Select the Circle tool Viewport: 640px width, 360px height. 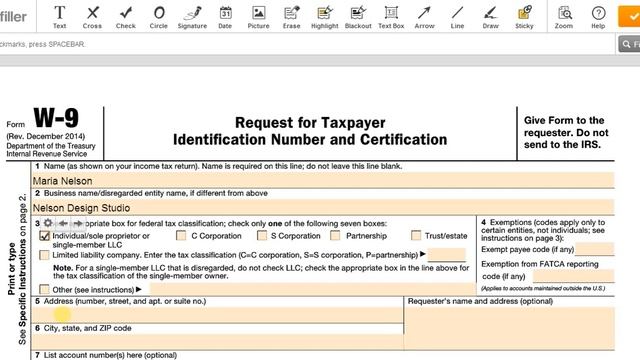pyautogui.click(x=159, y=17)
